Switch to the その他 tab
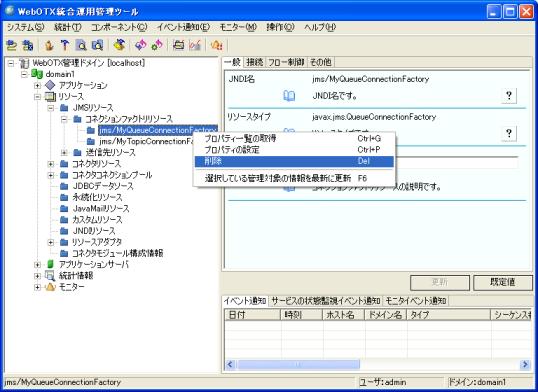Screen dimensions: 538x392 tap(320, 62)
